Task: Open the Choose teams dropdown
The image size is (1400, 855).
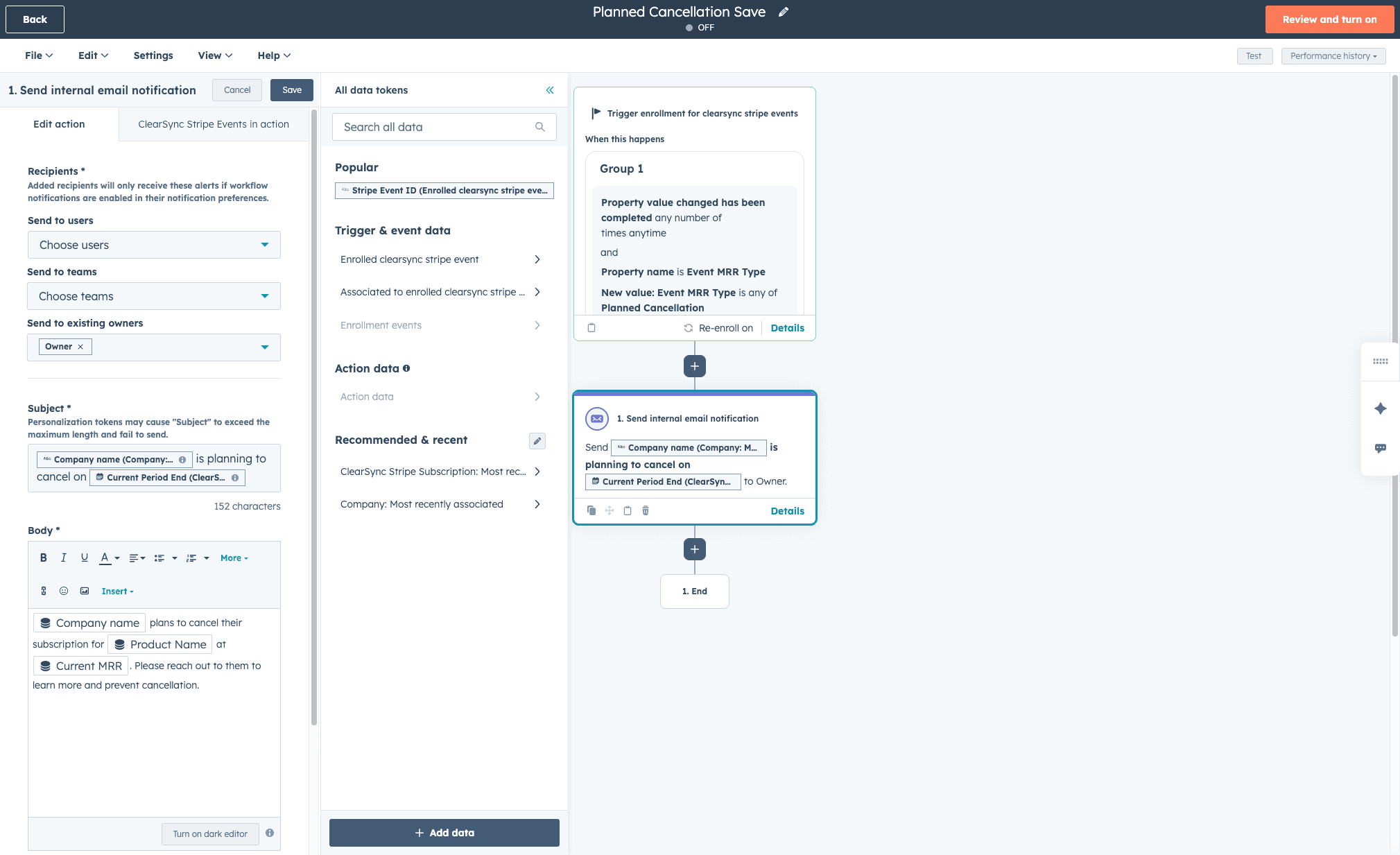Action: click(154, 296)
